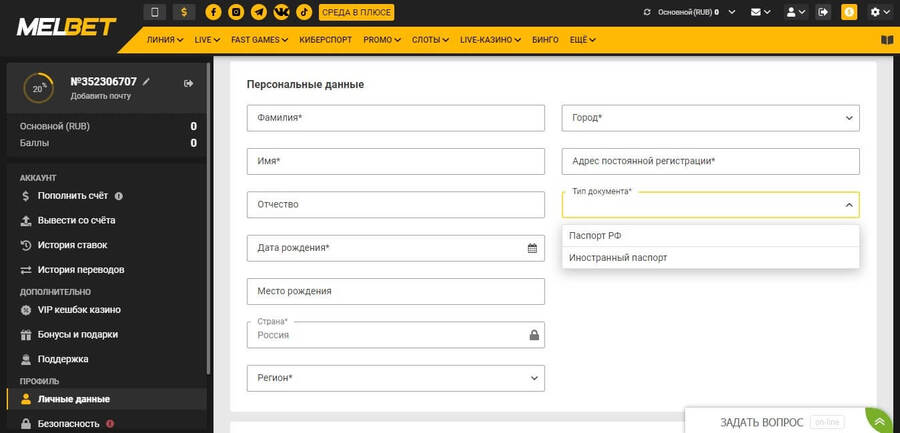Screen dimensions: 900x433
Task: Click the pencil icon beside account number
Action: pos(147,81)
